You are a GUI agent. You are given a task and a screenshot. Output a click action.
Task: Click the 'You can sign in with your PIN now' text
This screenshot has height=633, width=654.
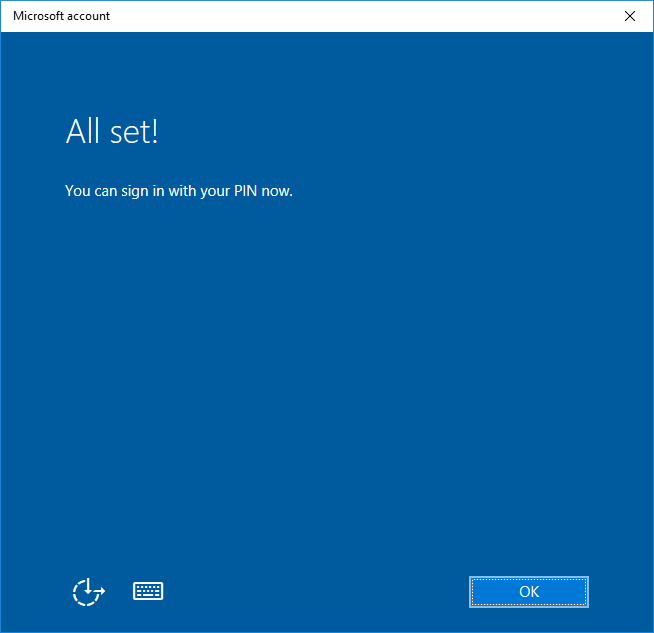click(x=178, y=190)
